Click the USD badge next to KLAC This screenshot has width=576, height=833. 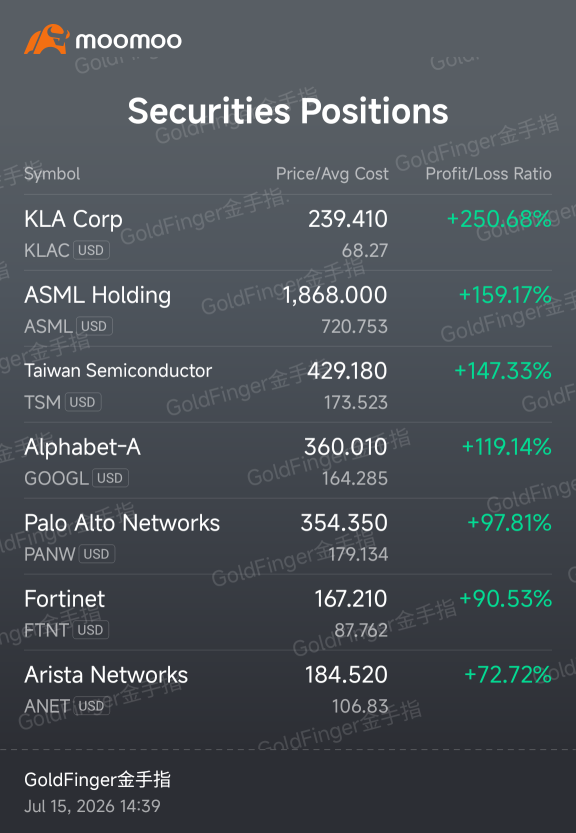(x=91, y=250)
